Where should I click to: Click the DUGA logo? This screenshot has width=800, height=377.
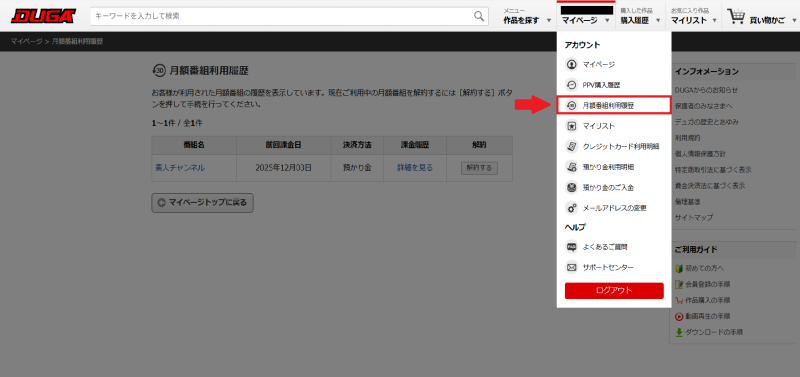click(43, 16)
